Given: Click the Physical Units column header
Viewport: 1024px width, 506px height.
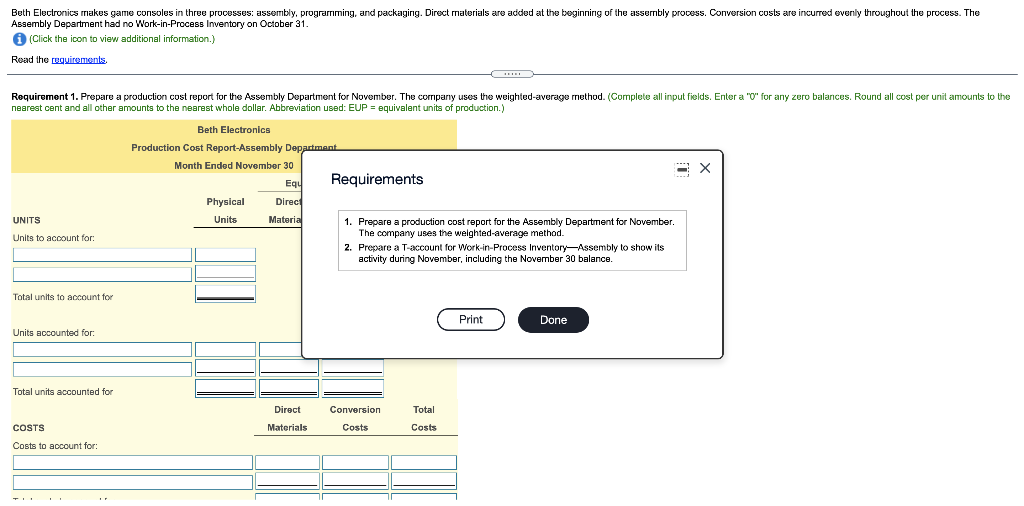Looking at the screenshot, I should pyautogui.click(x=225, y=211).
